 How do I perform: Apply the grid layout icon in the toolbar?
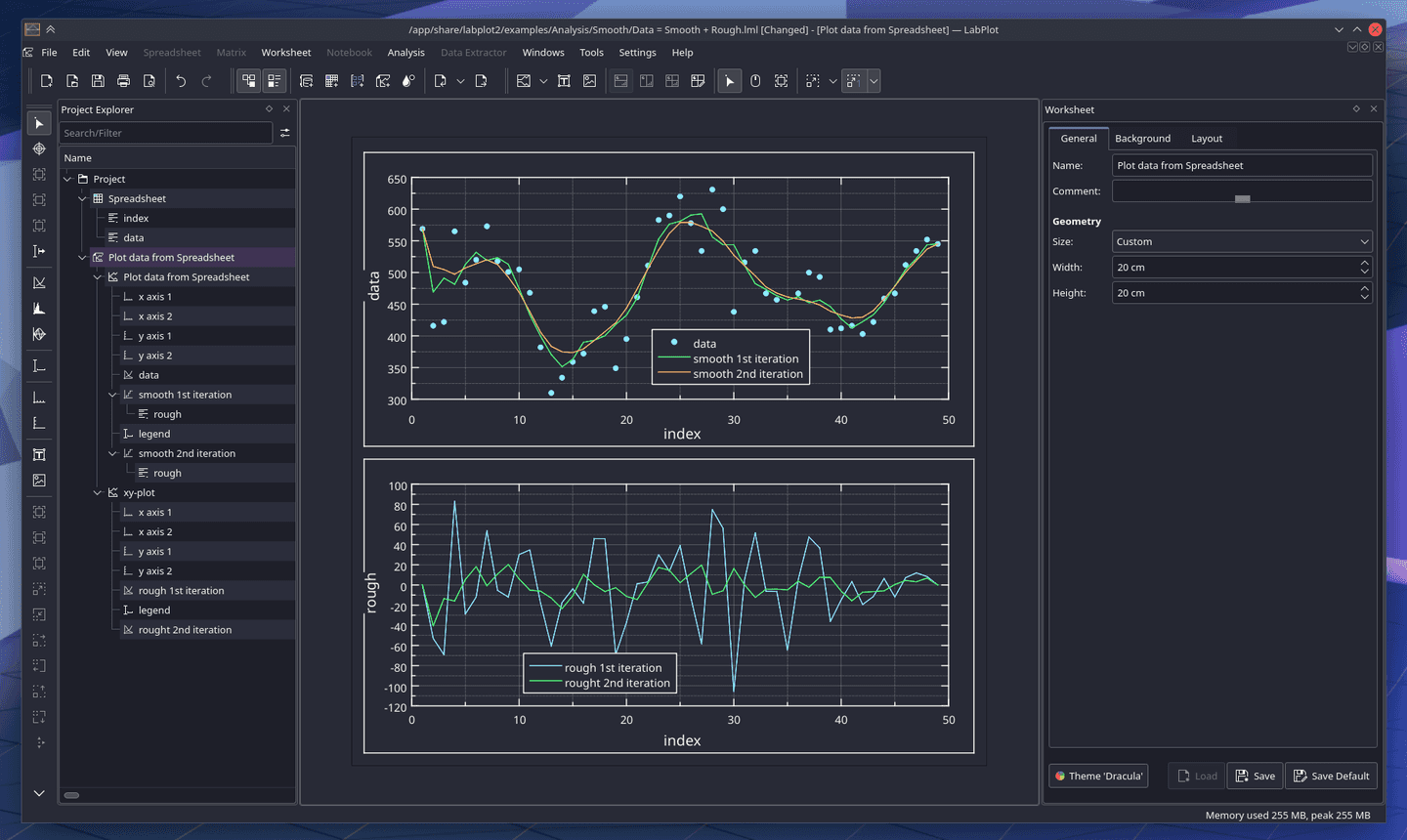pos(671,81)
